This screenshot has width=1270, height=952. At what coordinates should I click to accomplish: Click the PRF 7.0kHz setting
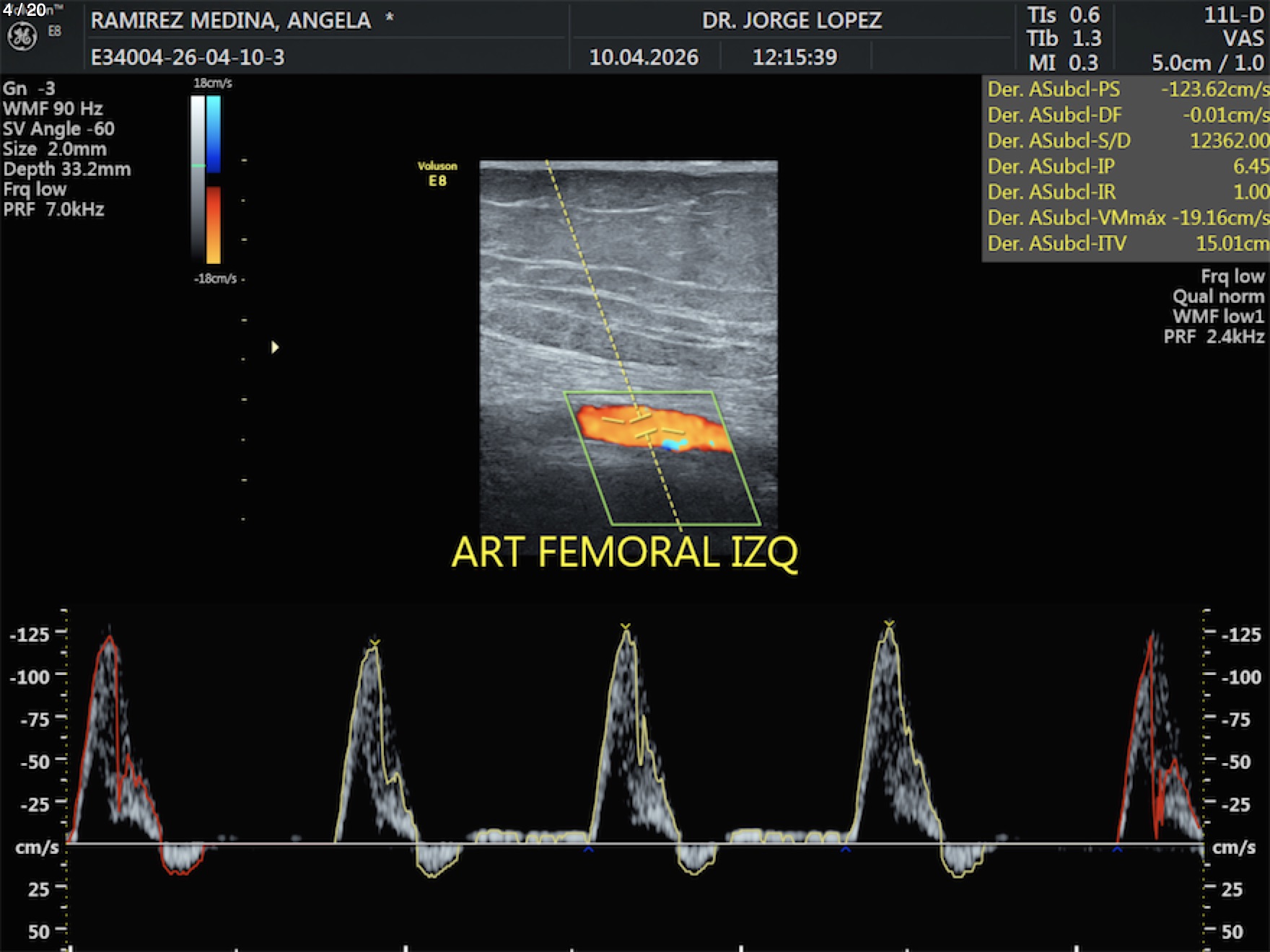[x=54, y=210]
